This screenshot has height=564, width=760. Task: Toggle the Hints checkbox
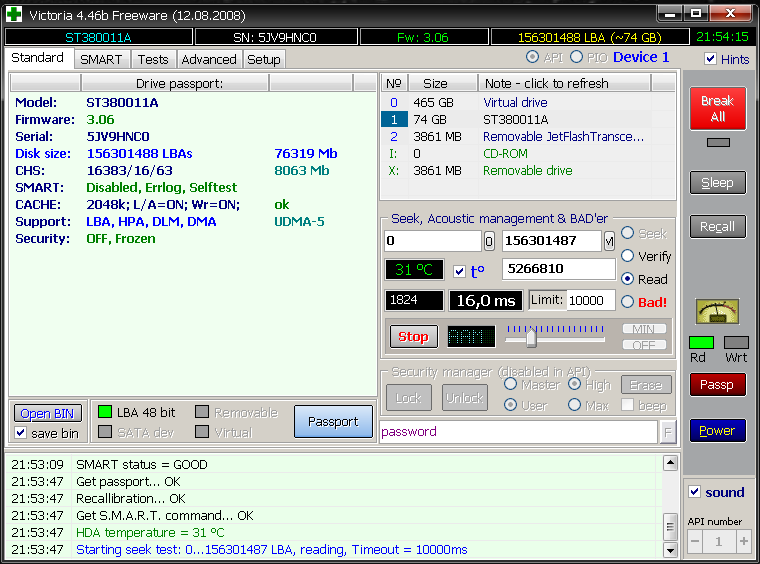(x=711, y=59)
